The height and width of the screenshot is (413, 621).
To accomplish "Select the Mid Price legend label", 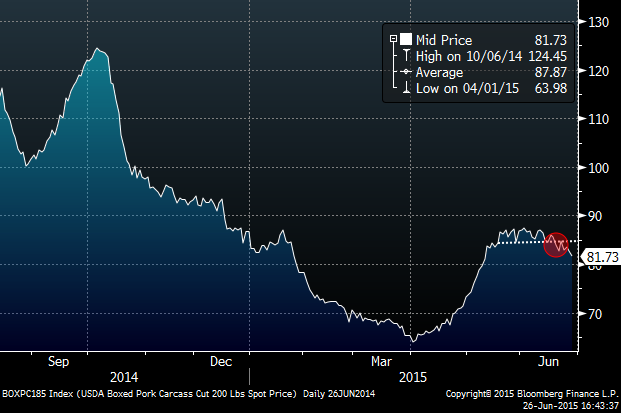I will (x=444, y=39).
